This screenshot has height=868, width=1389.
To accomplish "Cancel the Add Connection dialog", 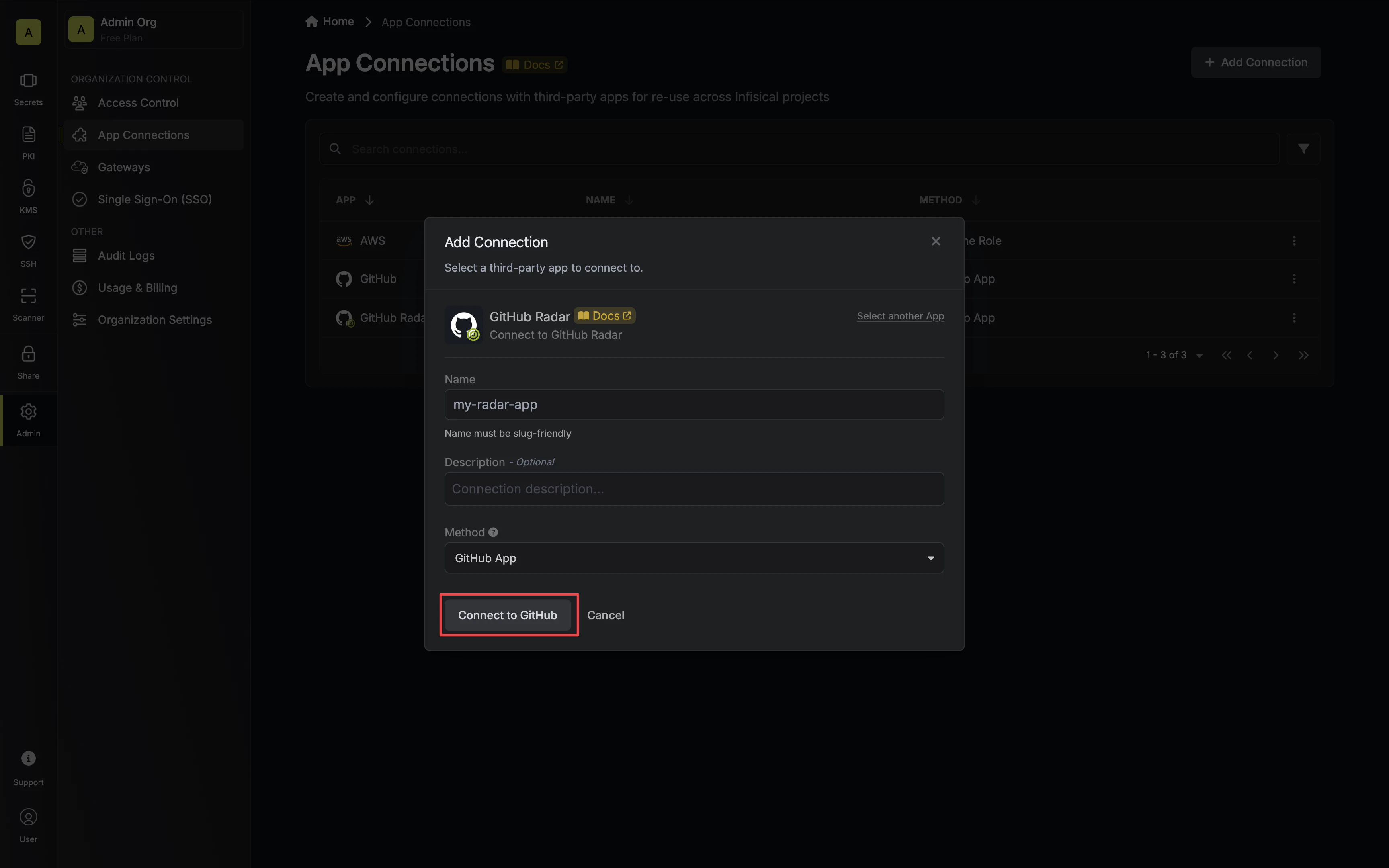I will 606,615.
